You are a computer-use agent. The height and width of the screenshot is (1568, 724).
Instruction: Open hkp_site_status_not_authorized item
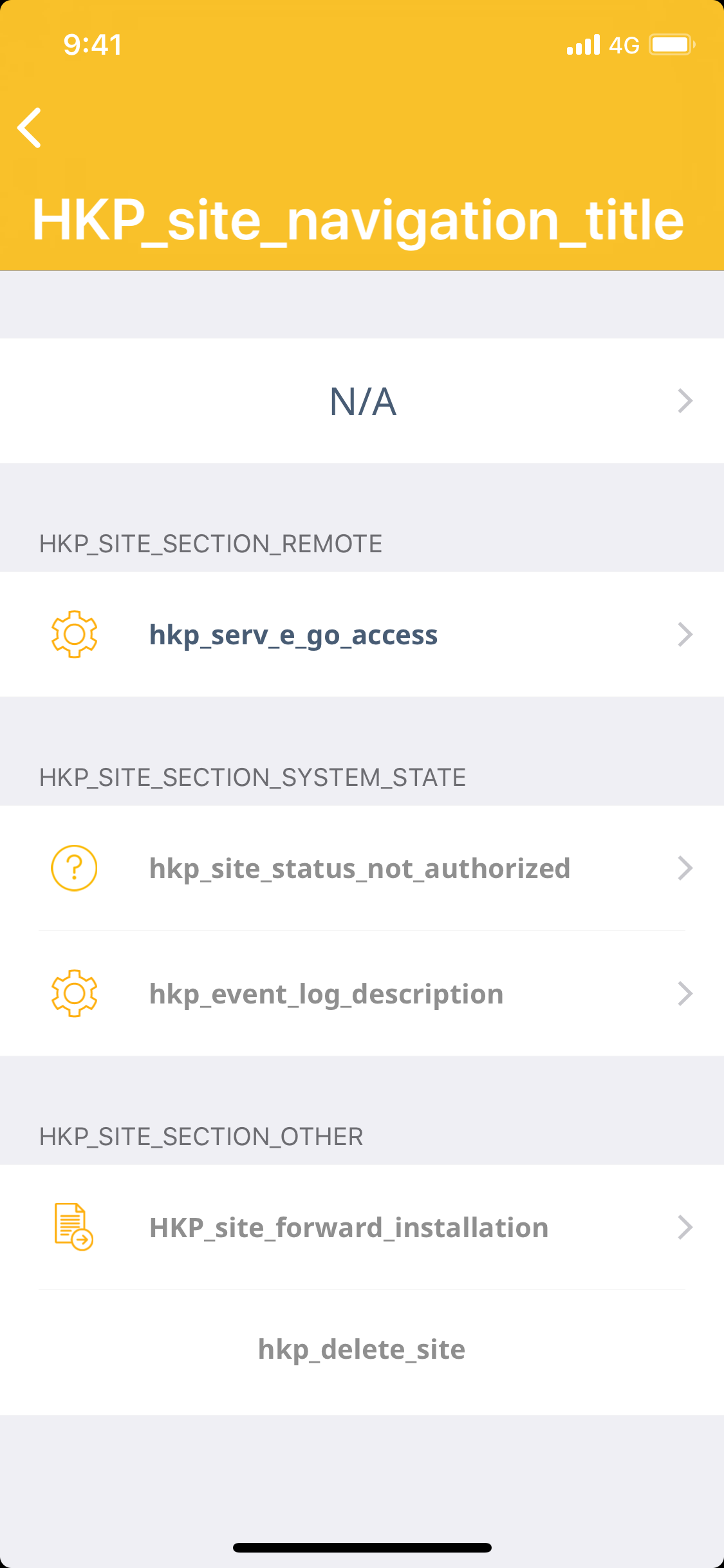point(360,868)
